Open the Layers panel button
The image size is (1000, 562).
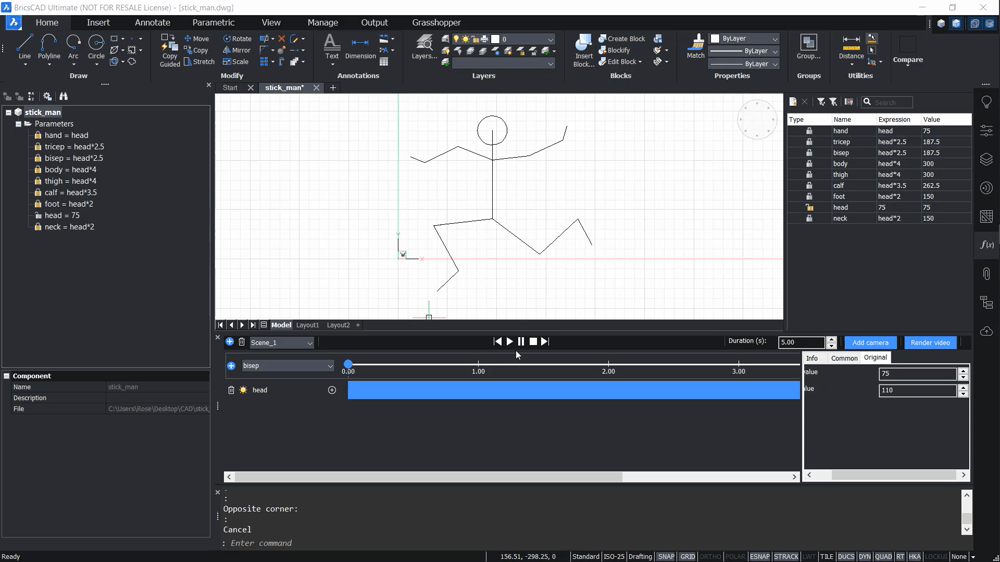coord(424,47)
